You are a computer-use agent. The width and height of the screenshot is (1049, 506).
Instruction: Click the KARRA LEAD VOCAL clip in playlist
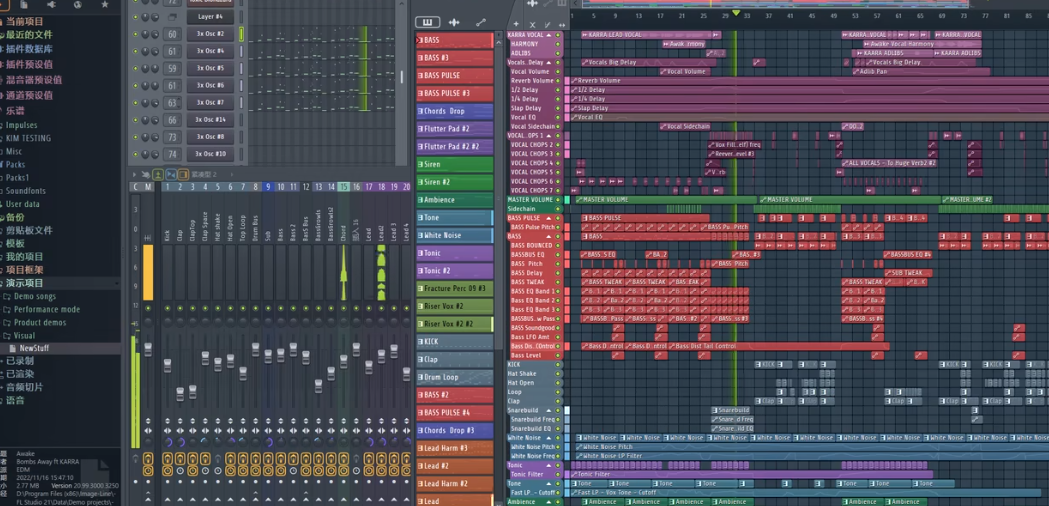(612, 35)
